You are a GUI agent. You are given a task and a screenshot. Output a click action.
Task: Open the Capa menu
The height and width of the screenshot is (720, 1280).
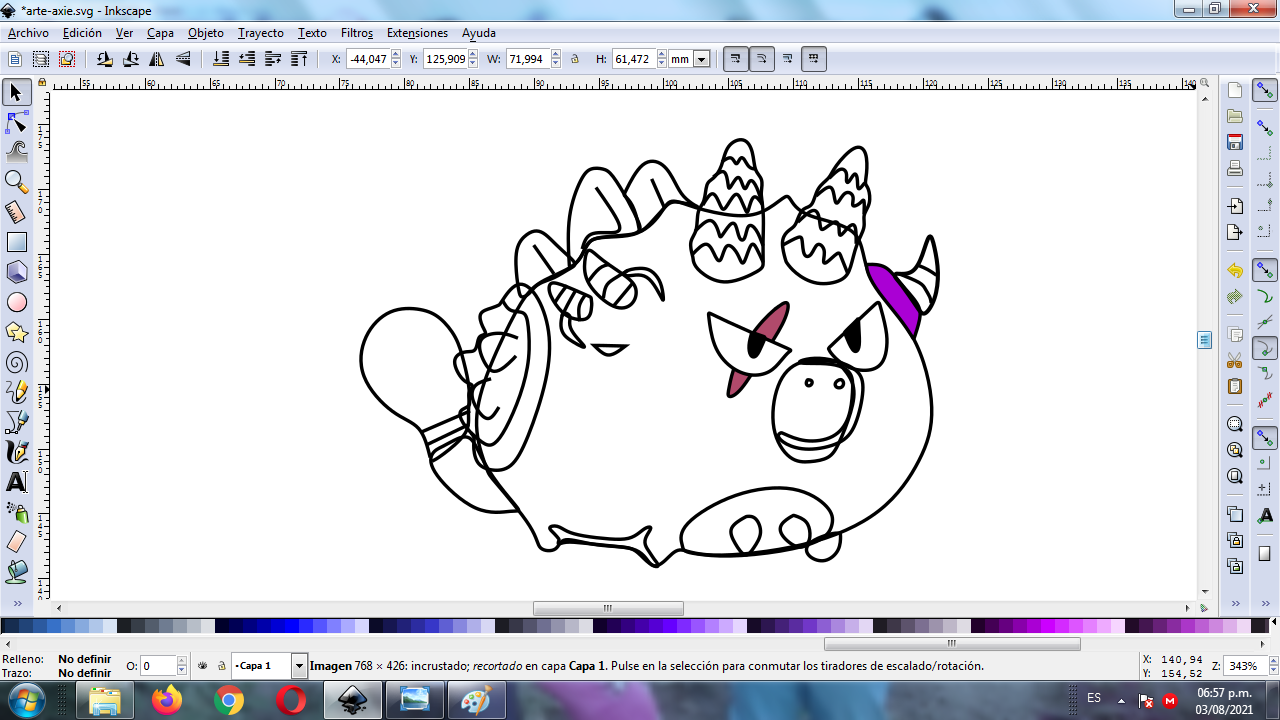[160, 33]
